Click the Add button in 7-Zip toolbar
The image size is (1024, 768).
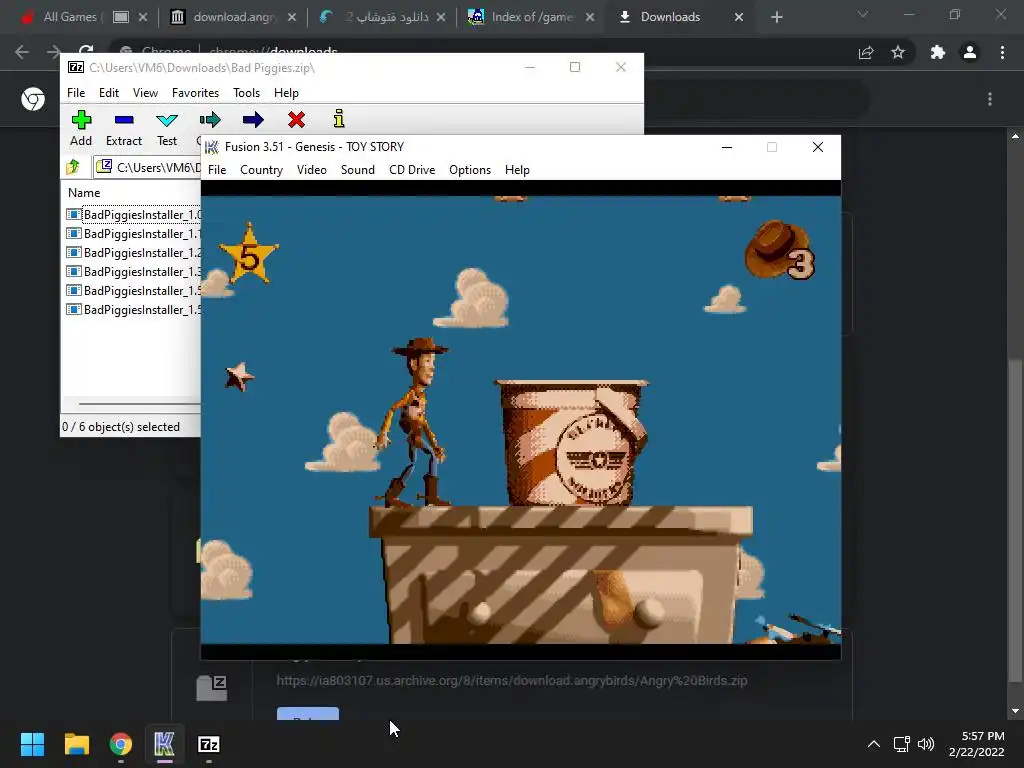pos(81,128)
